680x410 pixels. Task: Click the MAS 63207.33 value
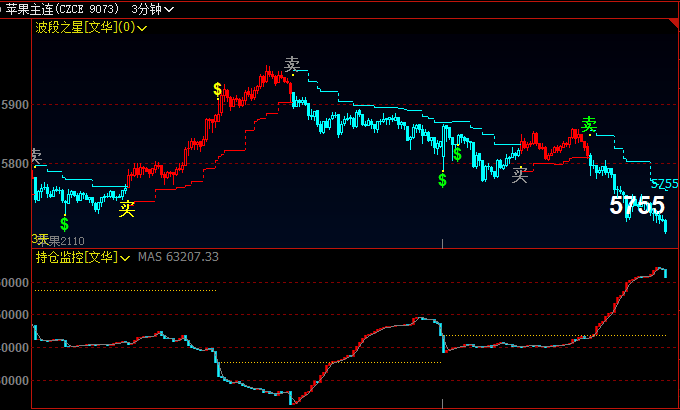click(178, 257)
